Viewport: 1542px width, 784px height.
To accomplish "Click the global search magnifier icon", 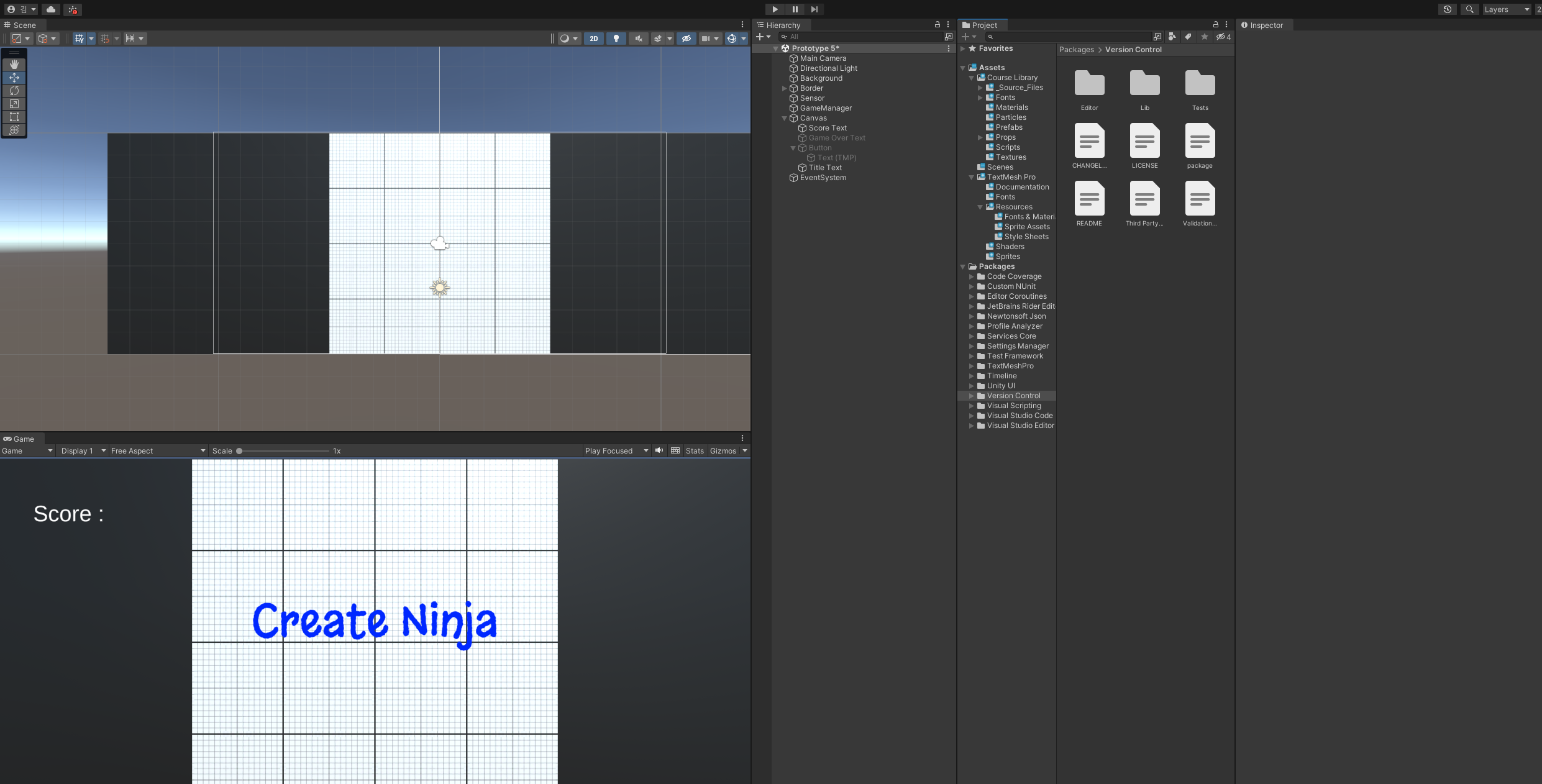I will 1469,9.
